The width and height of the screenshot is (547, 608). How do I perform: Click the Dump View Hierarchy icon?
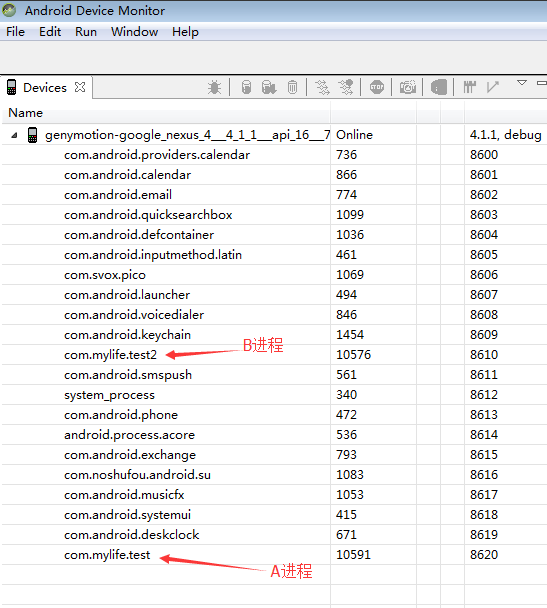438,87
